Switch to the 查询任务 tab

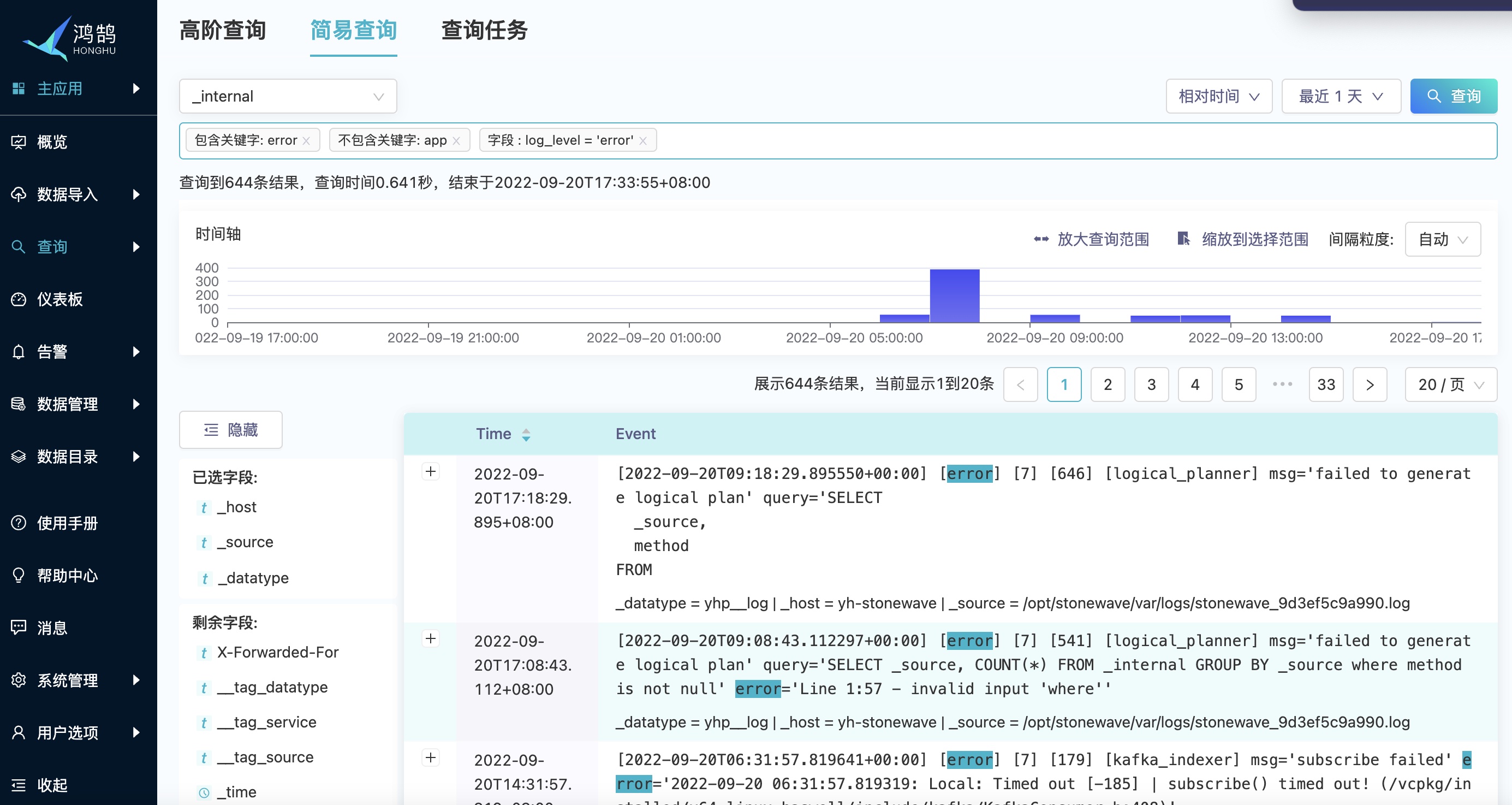click(484, 31)
